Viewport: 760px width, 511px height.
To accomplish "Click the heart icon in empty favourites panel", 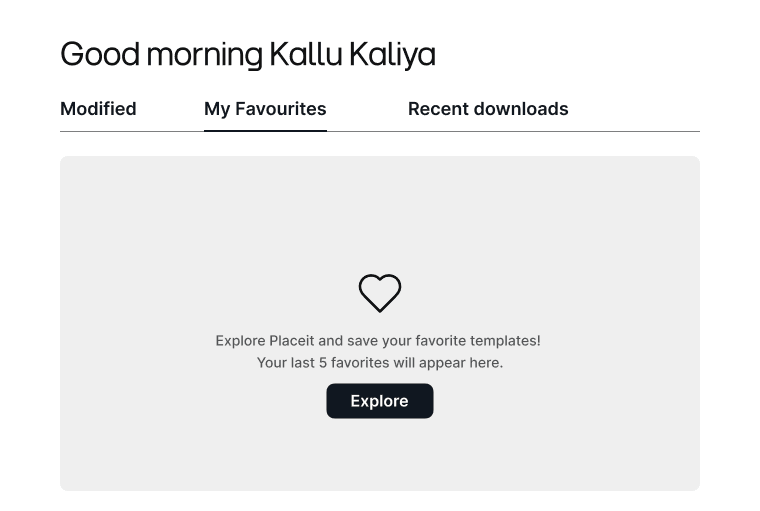I will click(x=380, y=293).
